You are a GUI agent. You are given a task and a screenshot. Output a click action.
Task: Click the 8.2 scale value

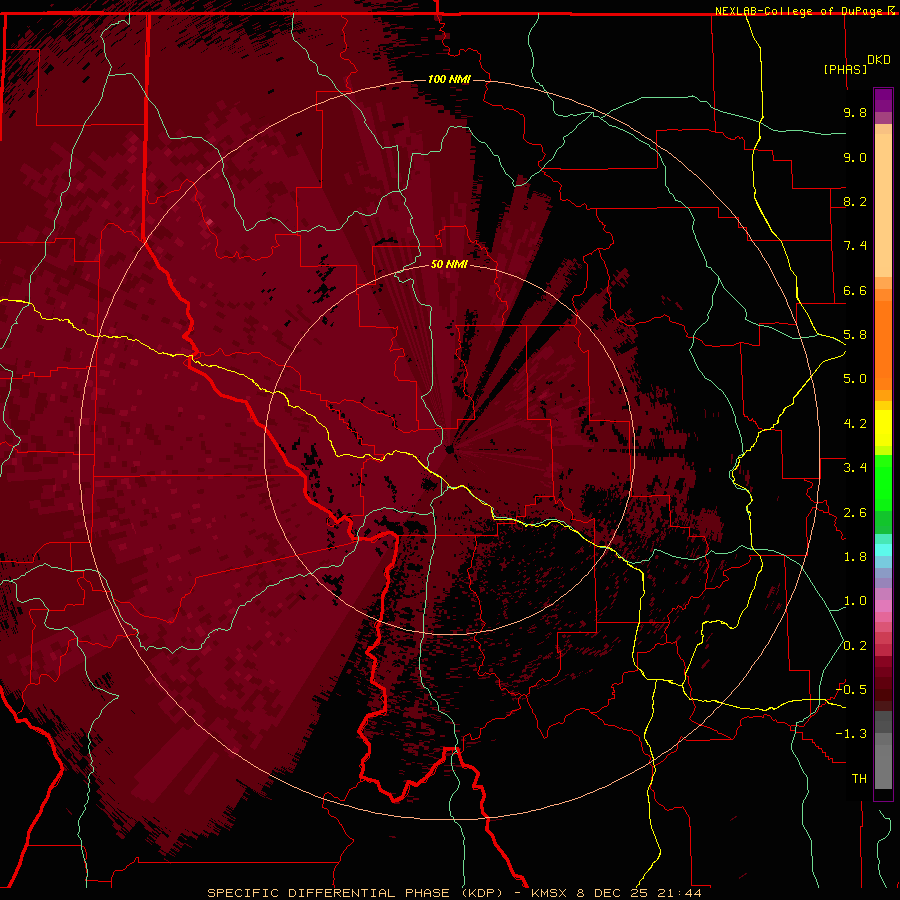point(855,201)
